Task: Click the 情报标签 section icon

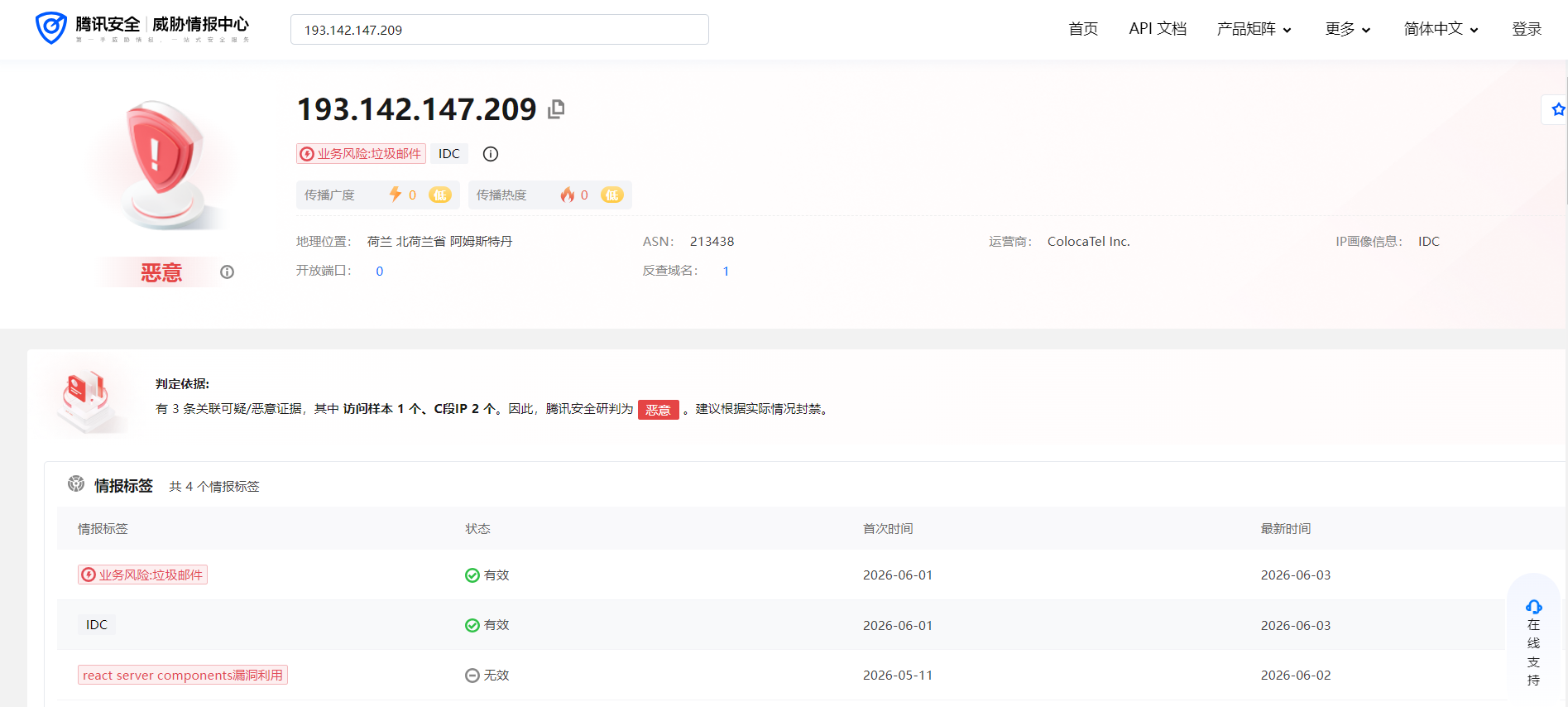Action: [x=76, y=484]
